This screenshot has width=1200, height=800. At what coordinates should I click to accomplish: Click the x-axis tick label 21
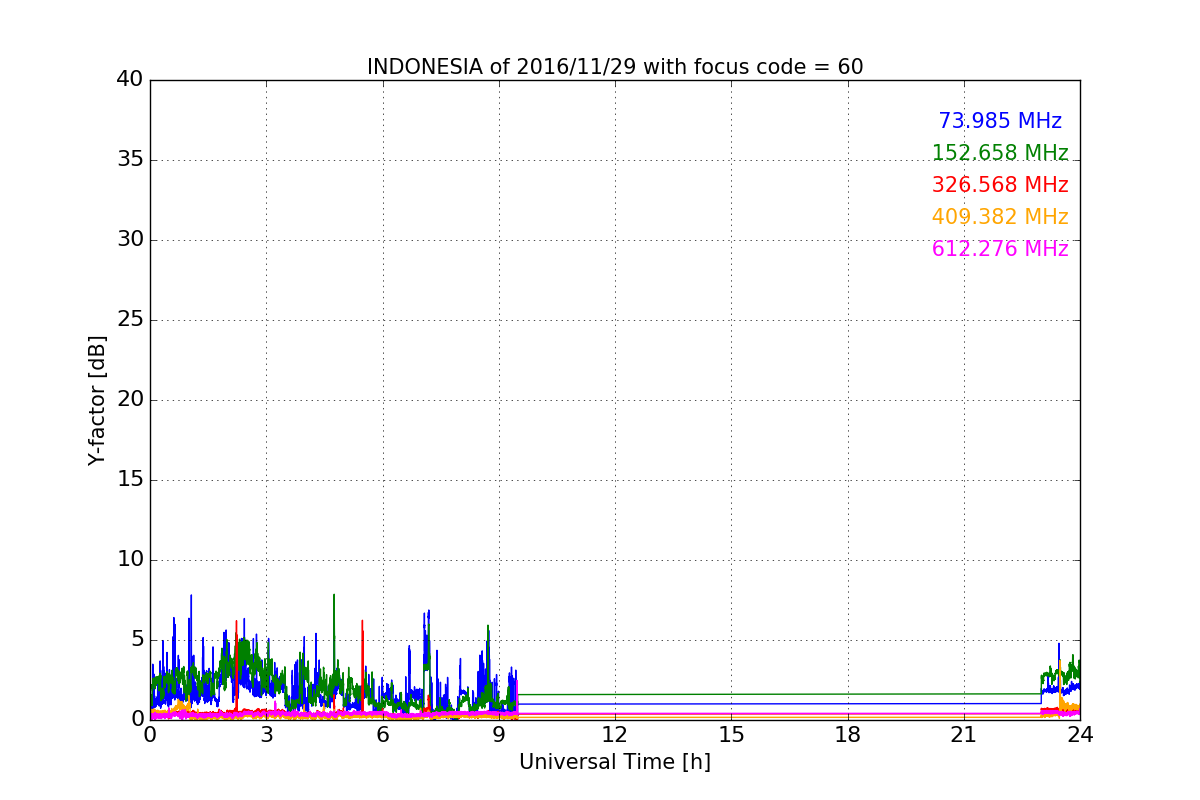point(964,735)
